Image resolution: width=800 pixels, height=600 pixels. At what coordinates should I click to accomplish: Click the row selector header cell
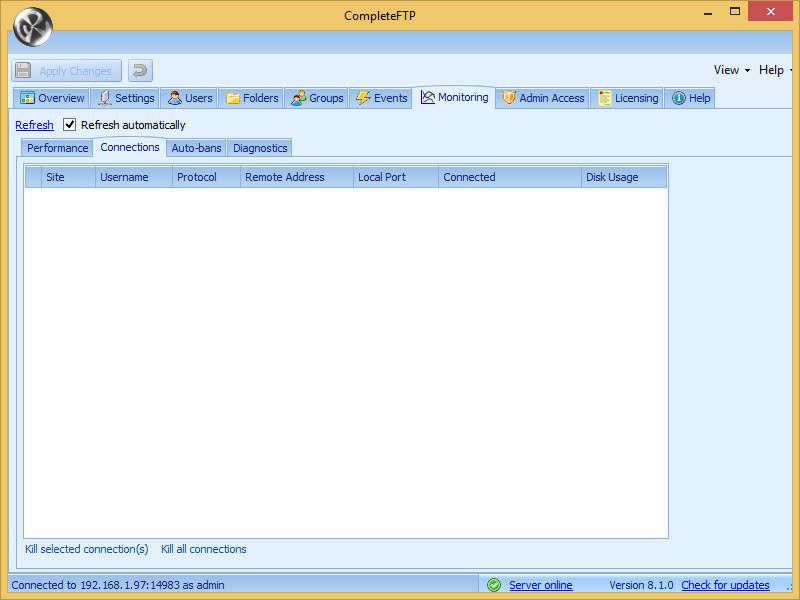(x=33, y=177)
